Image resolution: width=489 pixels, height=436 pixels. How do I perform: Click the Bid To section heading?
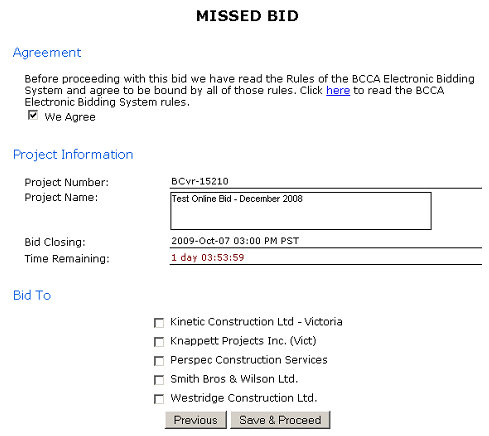(32, 295)
